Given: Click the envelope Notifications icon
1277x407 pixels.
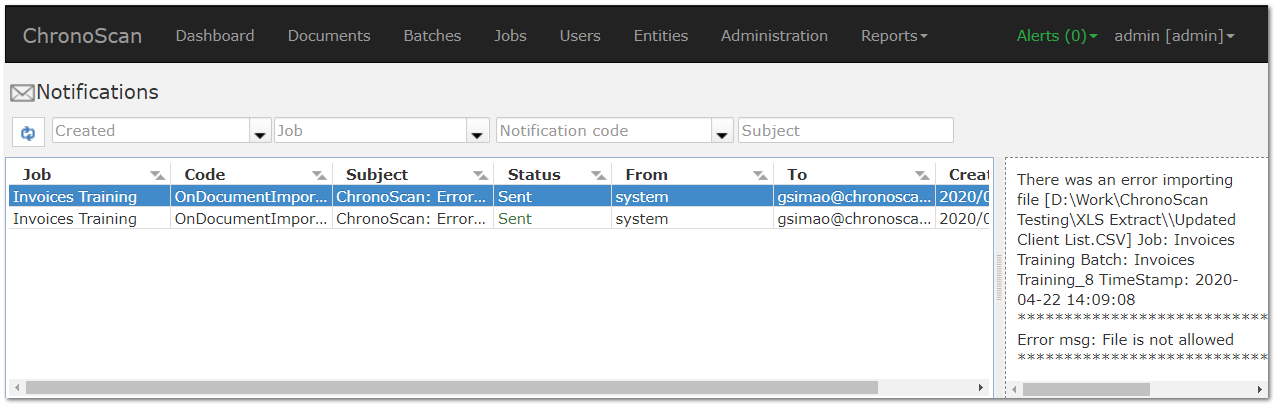Looking at the screenshot, I should [x=22, y=93].
